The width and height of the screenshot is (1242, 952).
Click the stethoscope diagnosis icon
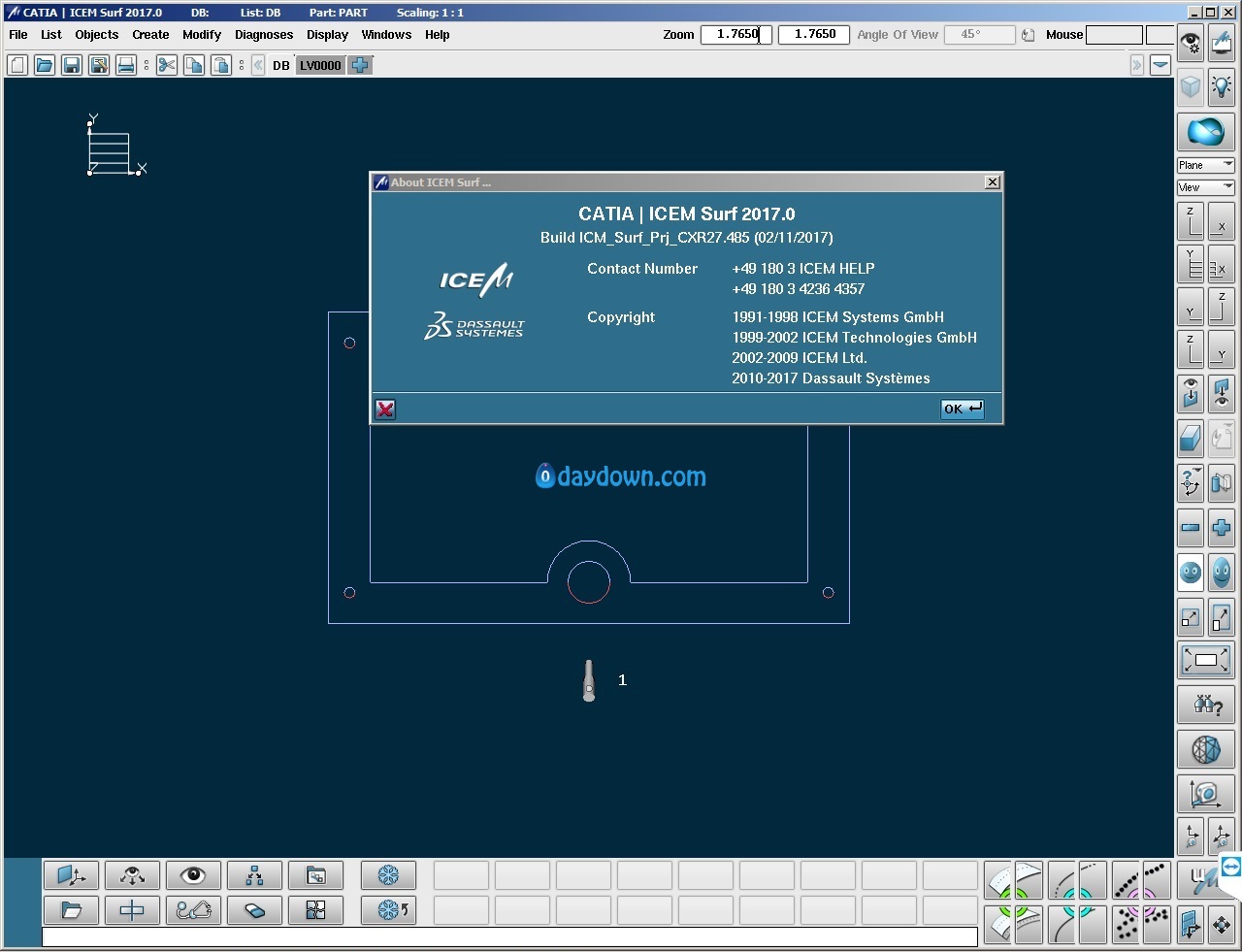[x=193, y=910]
